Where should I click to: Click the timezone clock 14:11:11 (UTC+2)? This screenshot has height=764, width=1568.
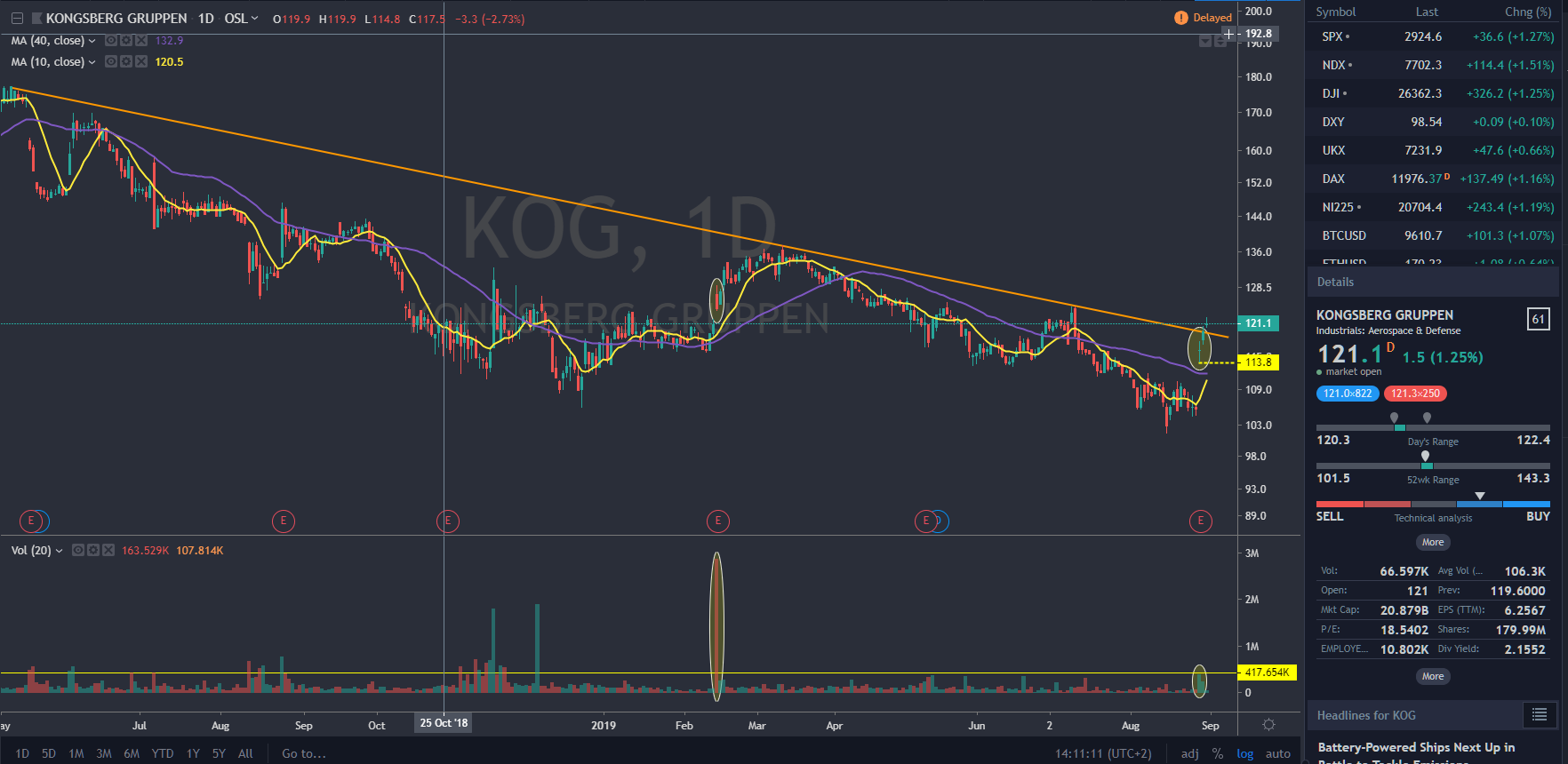coord(1103,753)
